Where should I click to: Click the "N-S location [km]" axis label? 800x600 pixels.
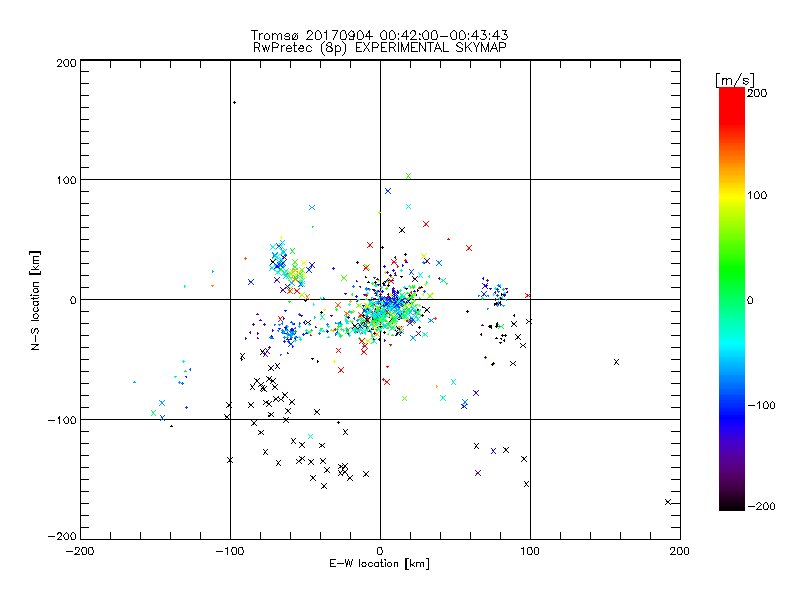[x=35, y=301]
